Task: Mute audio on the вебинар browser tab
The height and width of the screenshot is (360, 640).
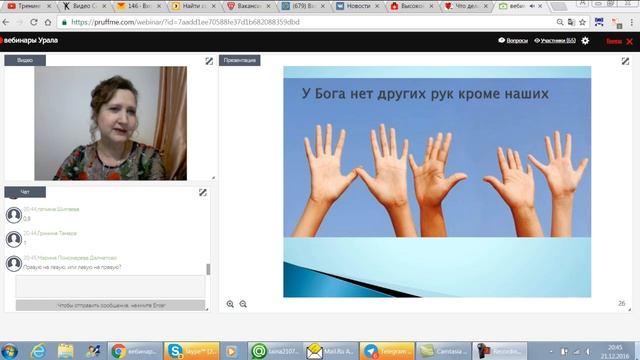Action: coord(532,6)
